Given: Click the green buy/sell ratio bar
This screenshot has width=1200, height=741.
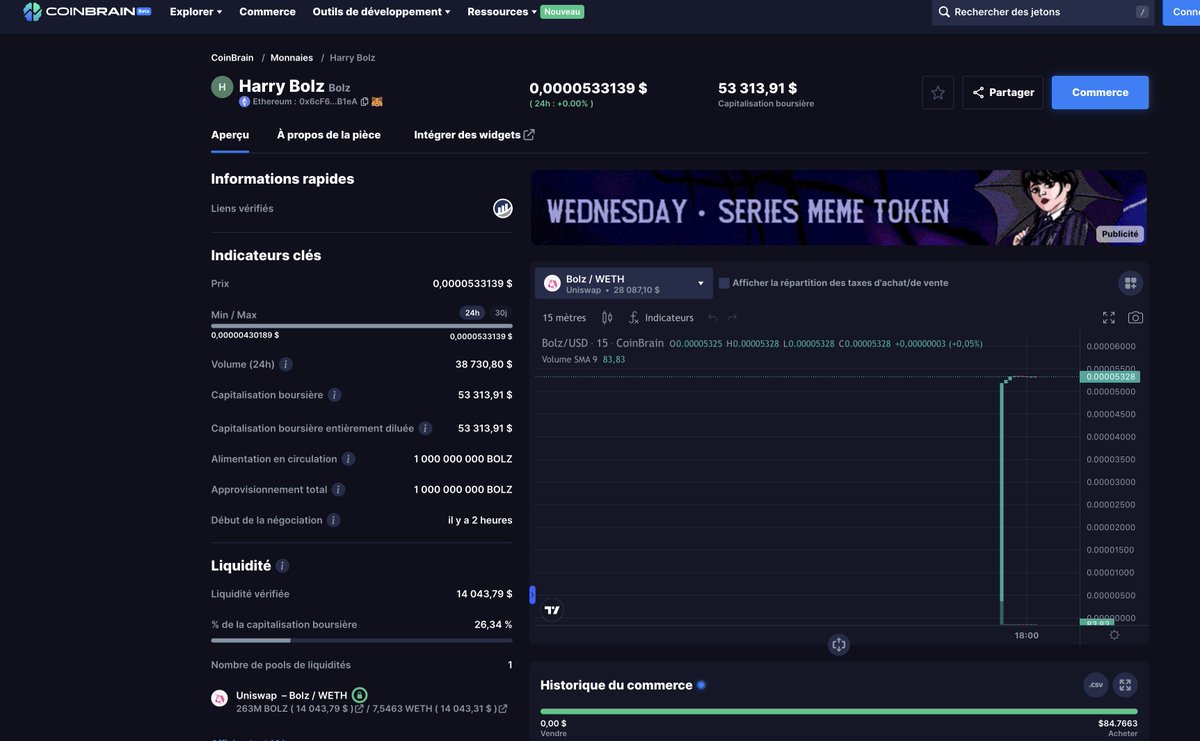Looking at the screenshot, I should point(839,712).
